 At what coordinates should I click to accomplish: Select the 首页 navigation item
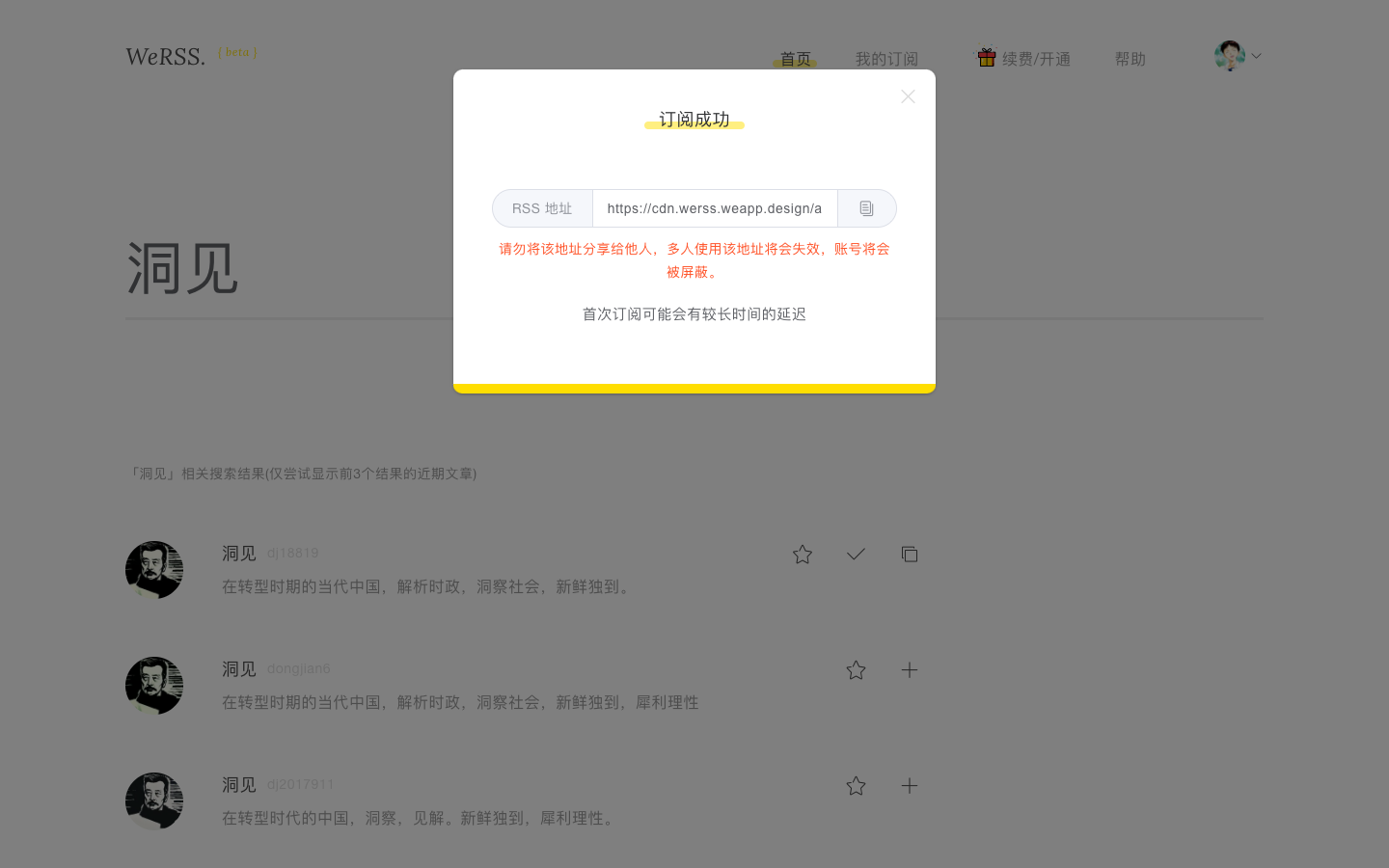click(x=794, y=58)
